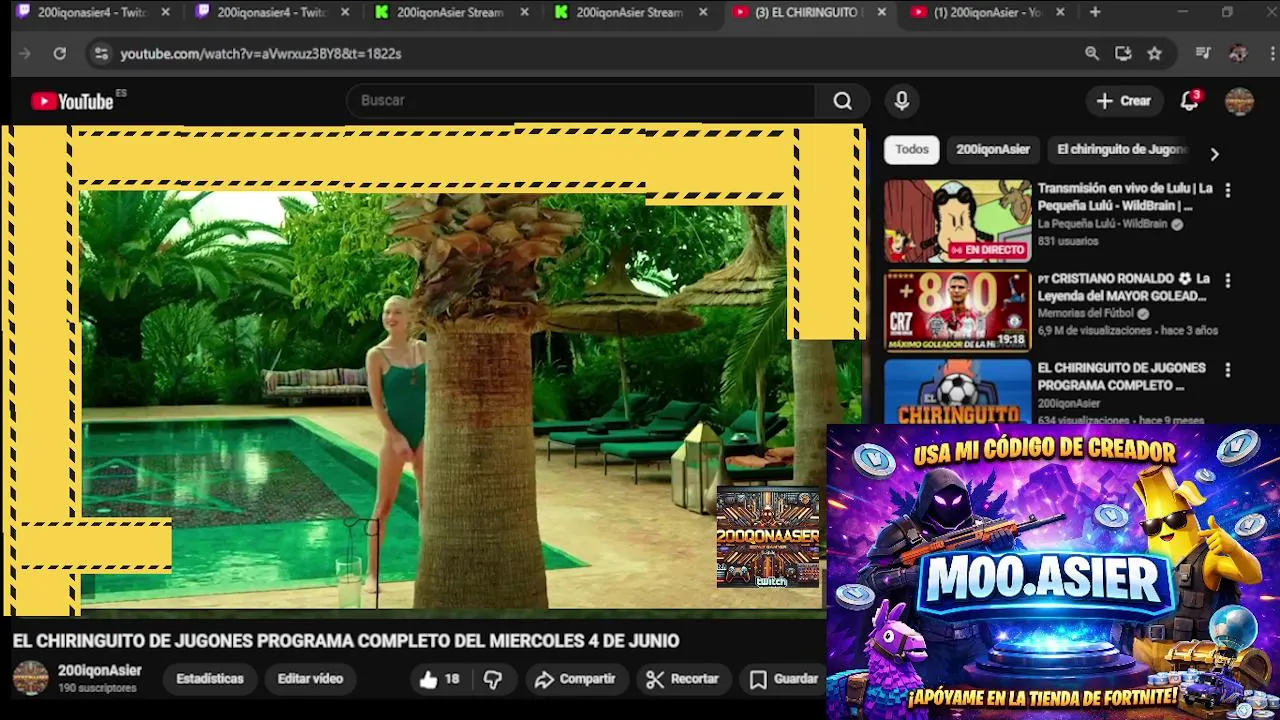Show more filter chips with right chevron
The width and height of the screenshot is (1280, 720).
click(x=1214, y=154)
